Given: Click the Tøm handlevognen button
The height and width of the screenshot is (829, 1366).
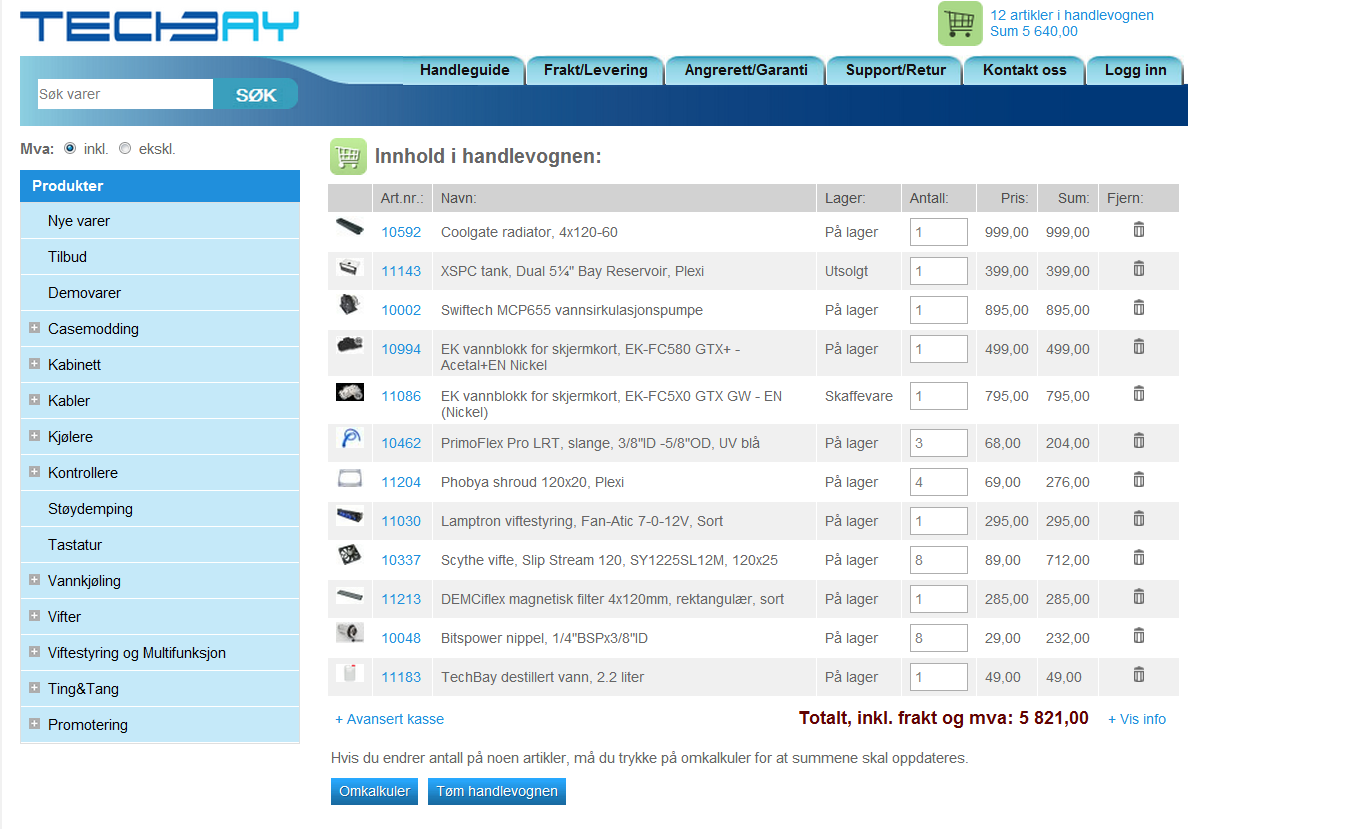Looking at the screenshot, I should point(497,791).
